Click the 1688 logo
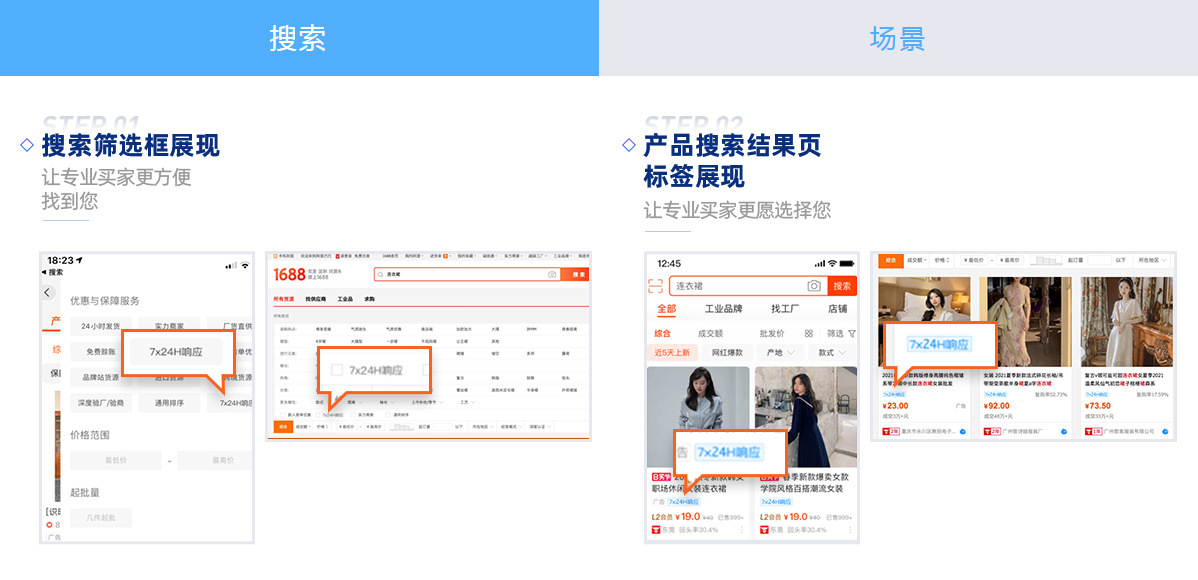Viewport: 1198px width, 580px height. click(x=289, y=274)
